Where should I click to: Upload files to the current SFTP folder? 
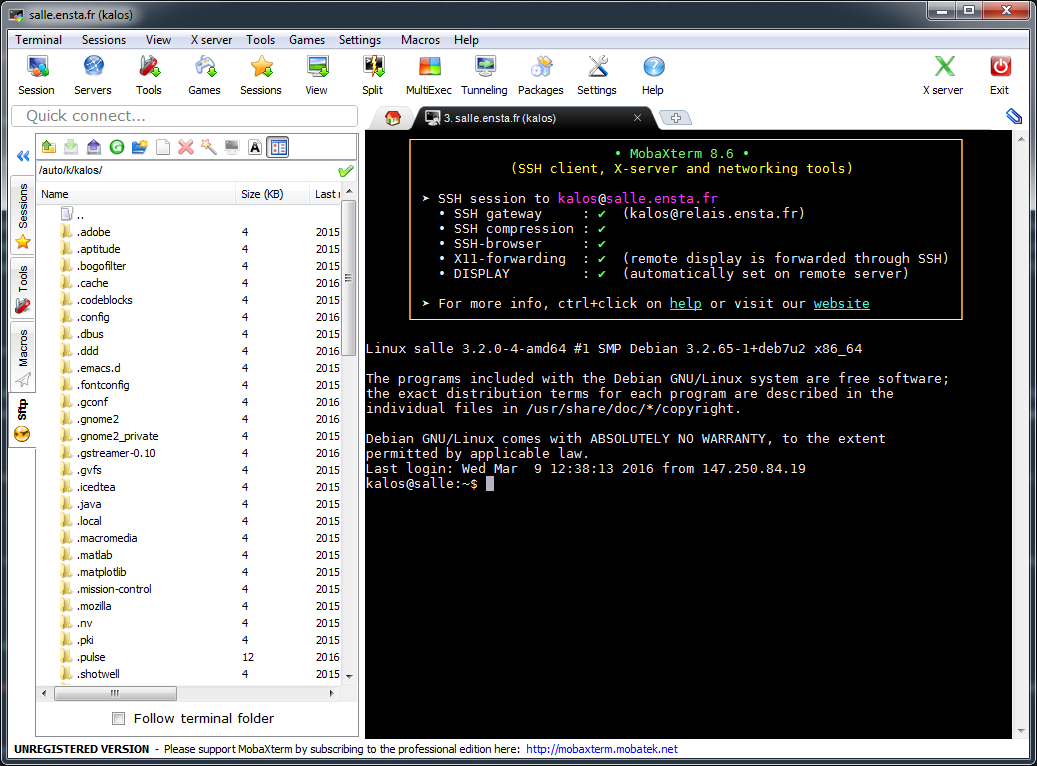point(94,147)
